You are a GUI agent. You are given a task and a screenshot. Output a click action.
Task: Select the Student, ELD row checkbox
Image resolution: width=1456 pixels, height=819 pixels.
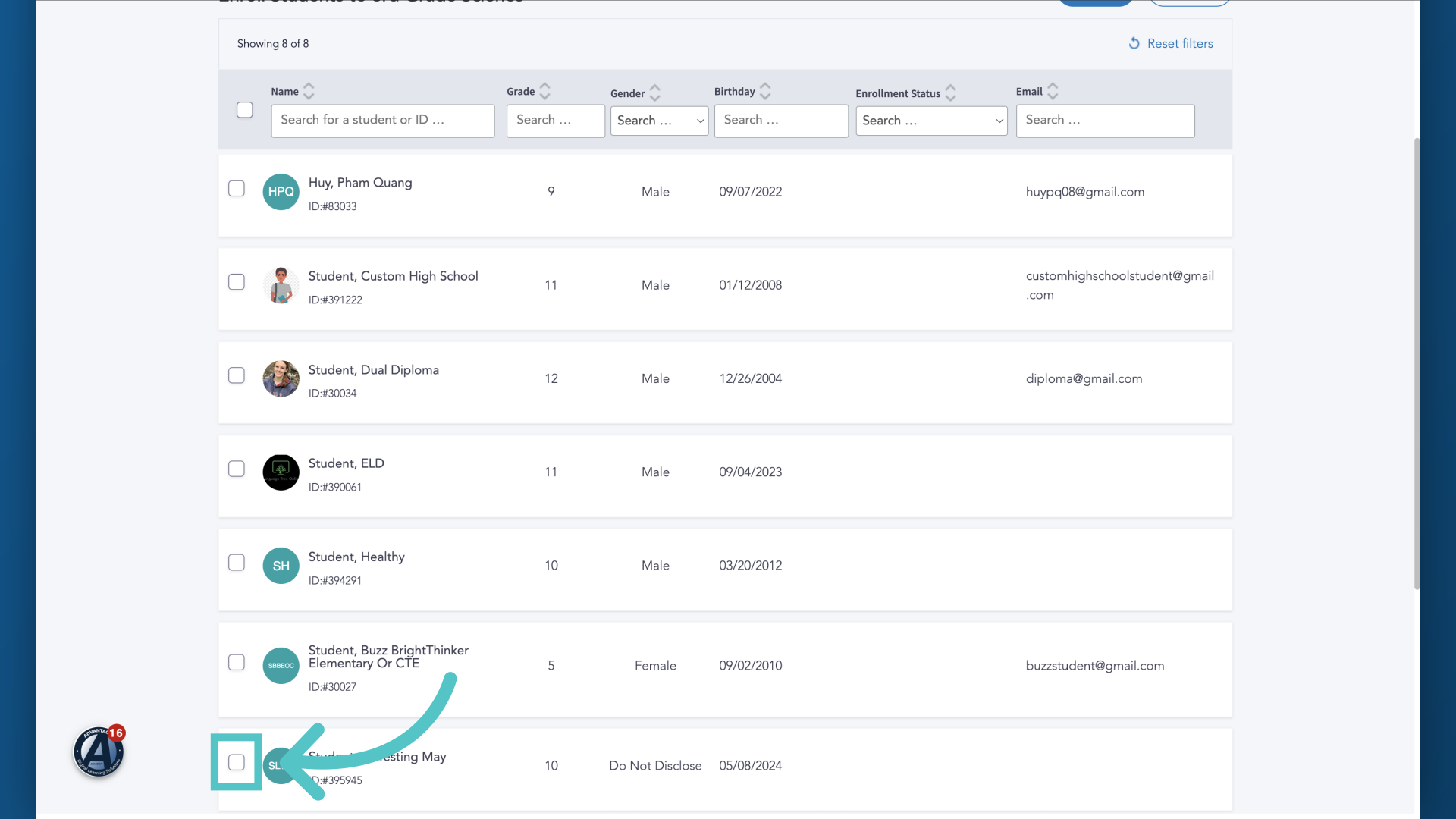(x=237, y=469)
